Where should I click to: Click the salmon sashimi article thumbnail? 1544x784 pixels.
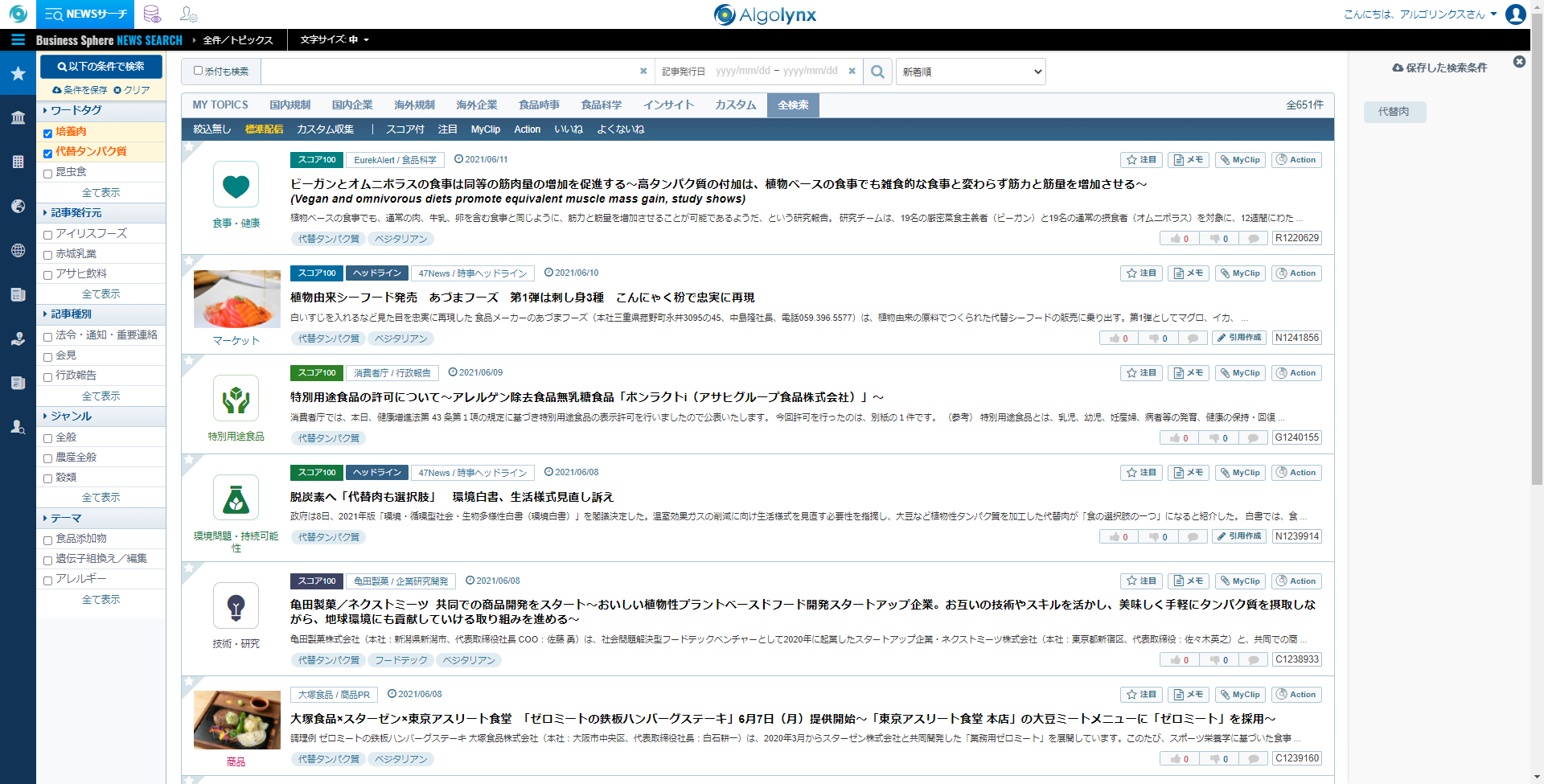(x=236, y=299)
